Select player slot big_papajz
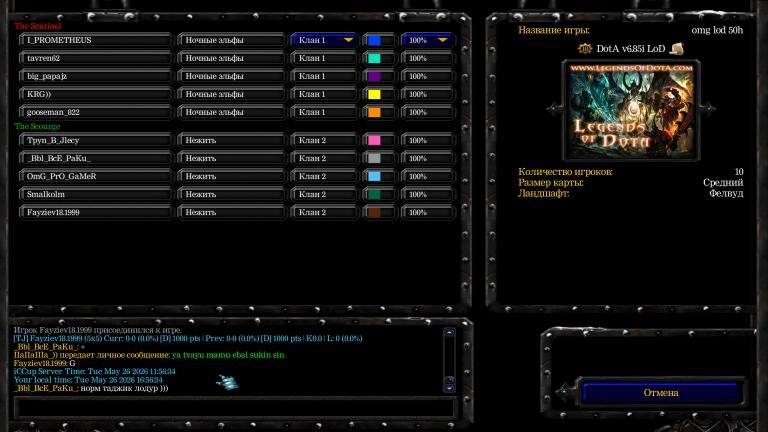 pos(96,76)
